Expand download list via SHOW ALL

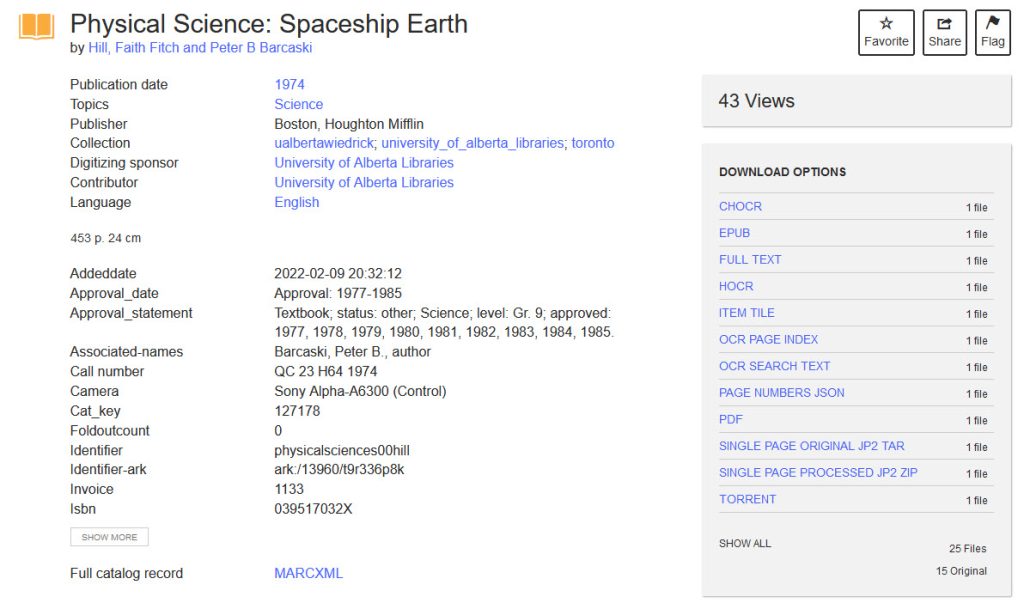click(744, 544)
